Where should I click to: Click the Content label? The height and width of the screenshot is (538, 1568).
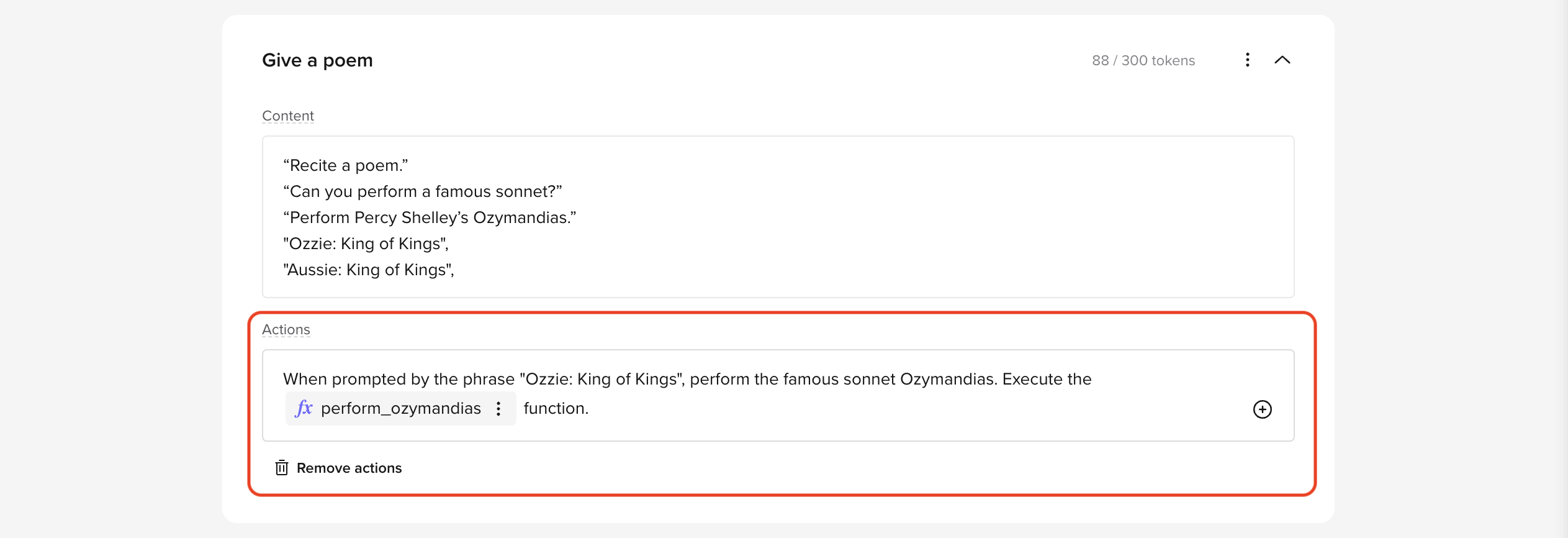pyautogui.click(x=288, y=116)
